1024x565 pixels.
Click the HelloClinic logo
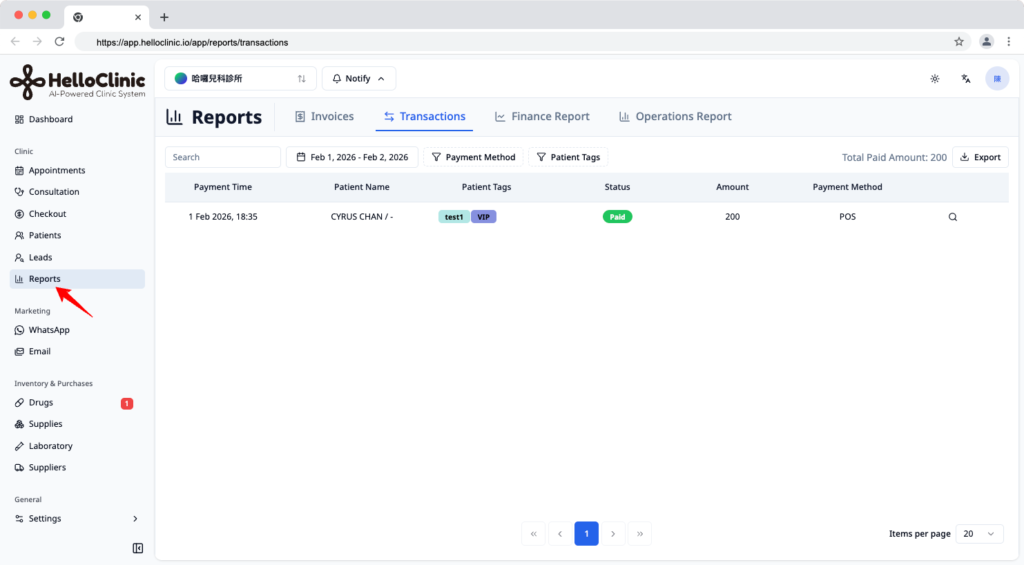tap(77, 82)
